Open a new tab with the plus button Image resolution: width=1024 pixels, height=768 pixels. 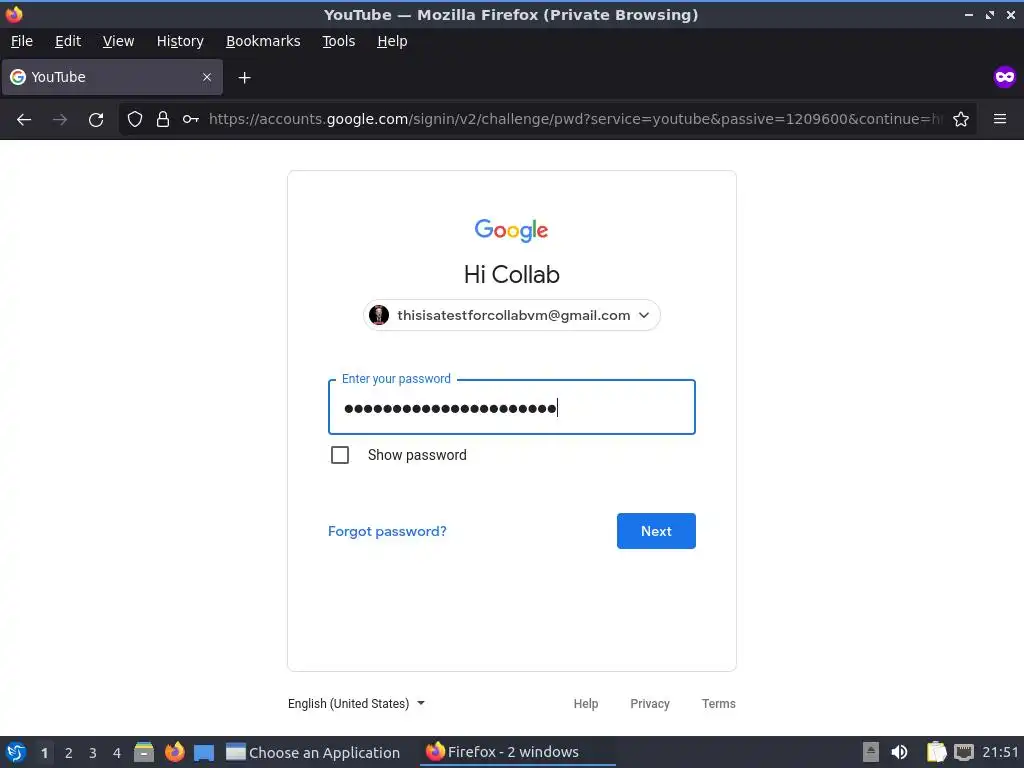(244, 78)
